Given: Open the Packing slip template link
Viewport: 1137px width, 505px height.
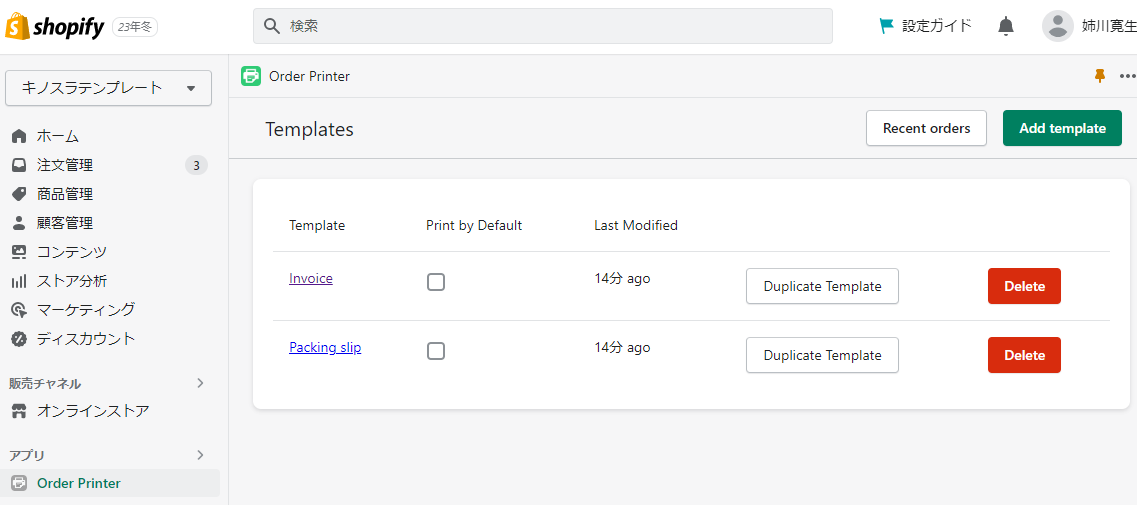Looking at the screenshot, I should point(325,347).
